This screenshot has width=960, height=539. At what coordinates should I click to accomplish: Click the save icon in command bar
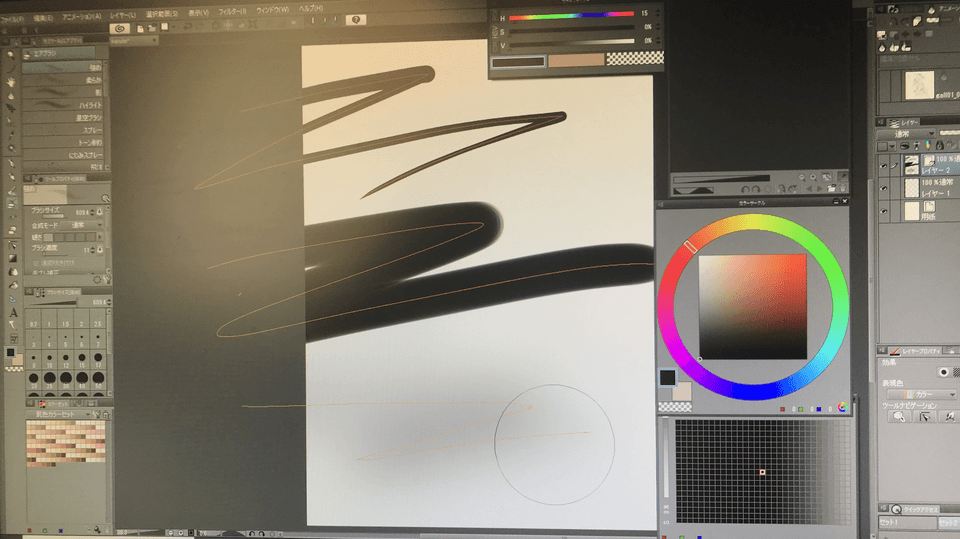coord(164,27)
